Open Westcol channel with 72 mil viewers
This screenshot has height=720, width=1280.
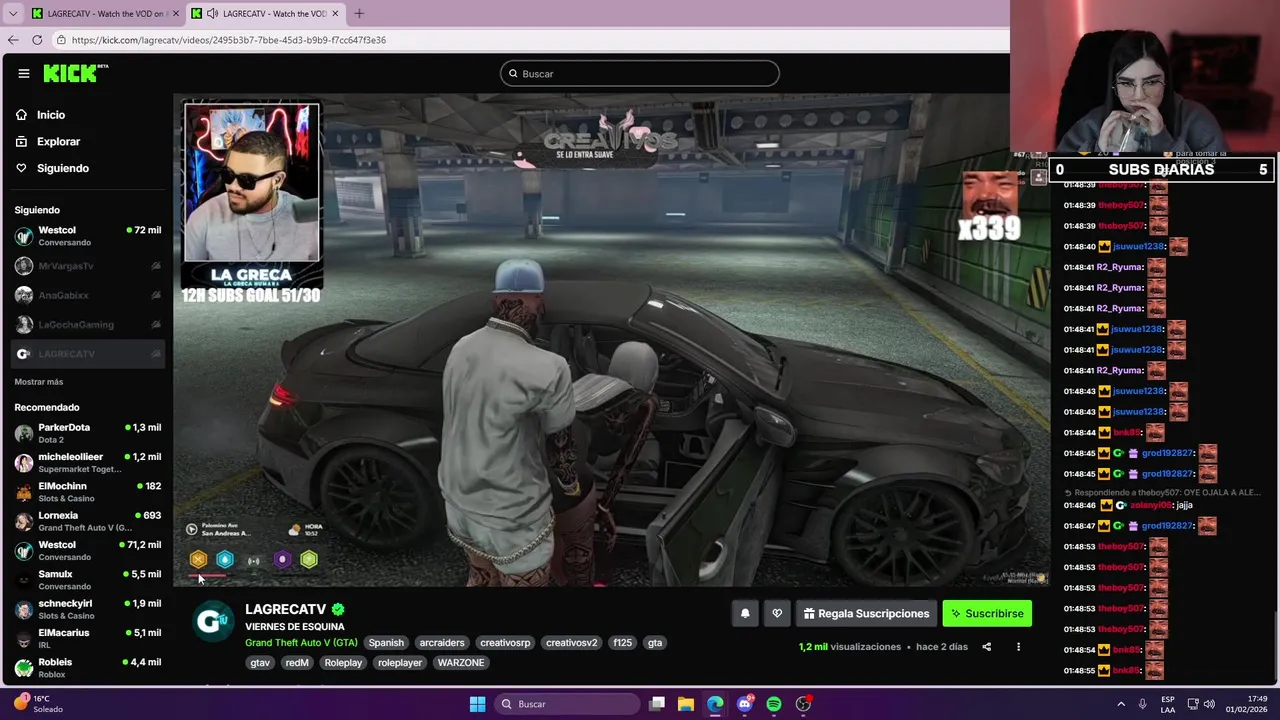pyautogui.click(x=87, y=236)
